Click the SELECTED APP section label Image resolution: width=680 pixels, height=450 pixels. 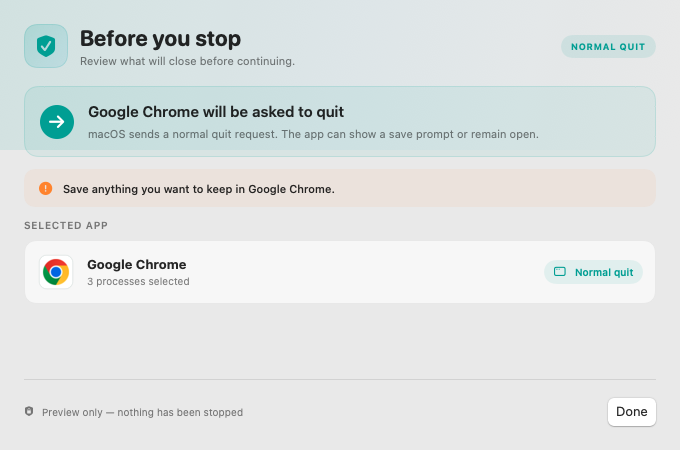66,225
